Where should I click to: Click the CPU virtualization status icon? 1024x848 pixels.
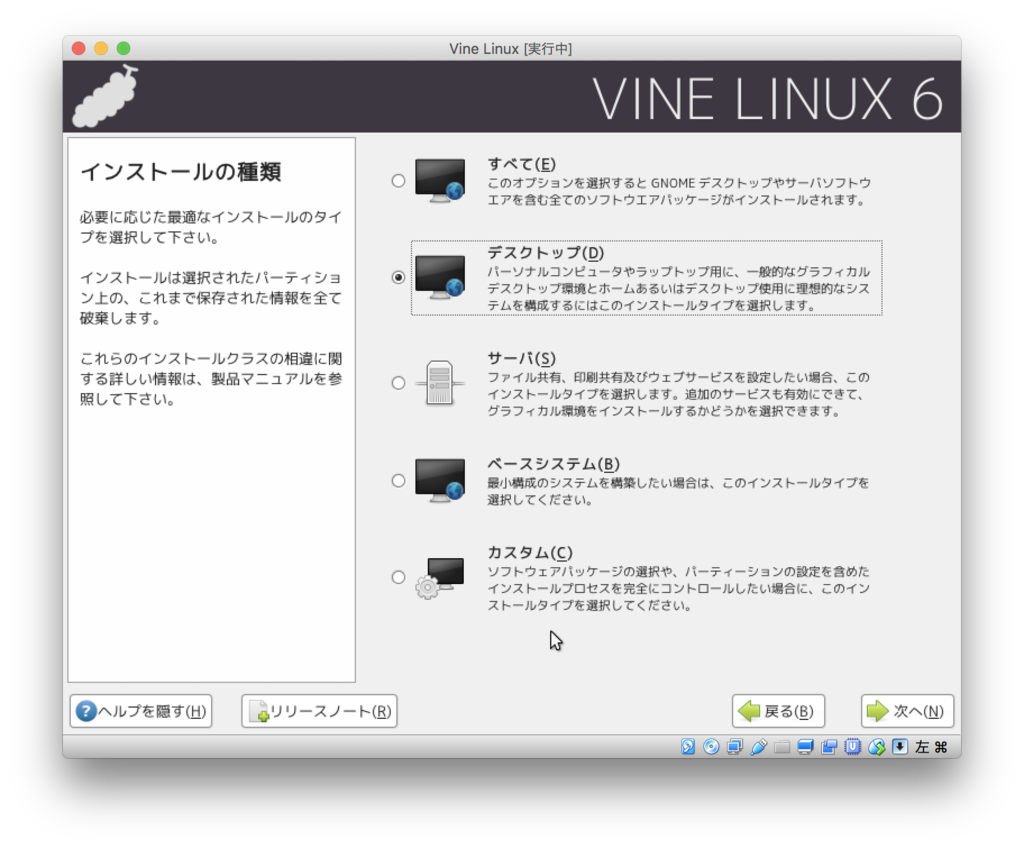click(x=852, y=747)
